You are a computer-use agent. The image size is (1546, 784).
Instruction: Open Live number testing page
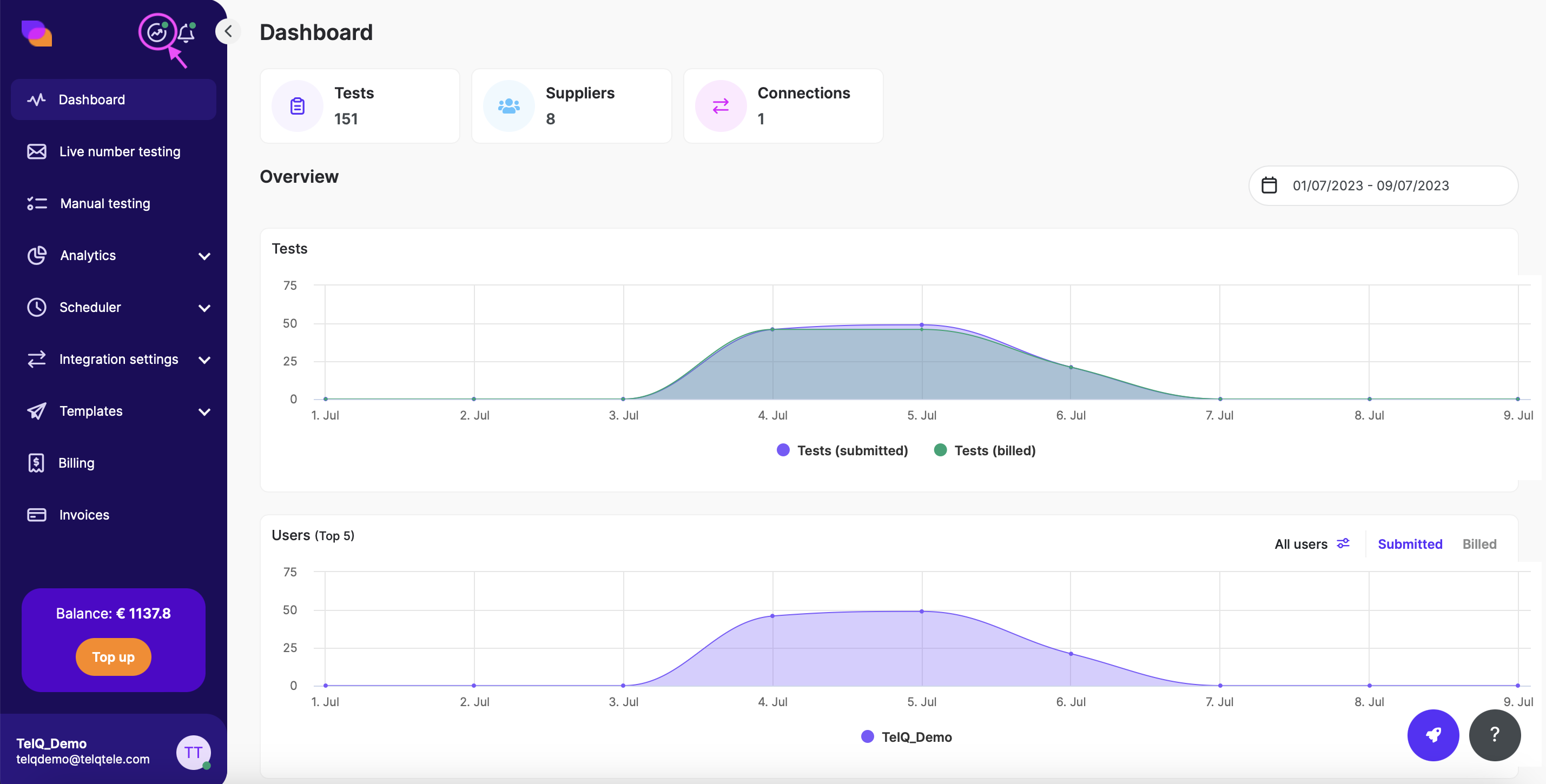[114, 152]
